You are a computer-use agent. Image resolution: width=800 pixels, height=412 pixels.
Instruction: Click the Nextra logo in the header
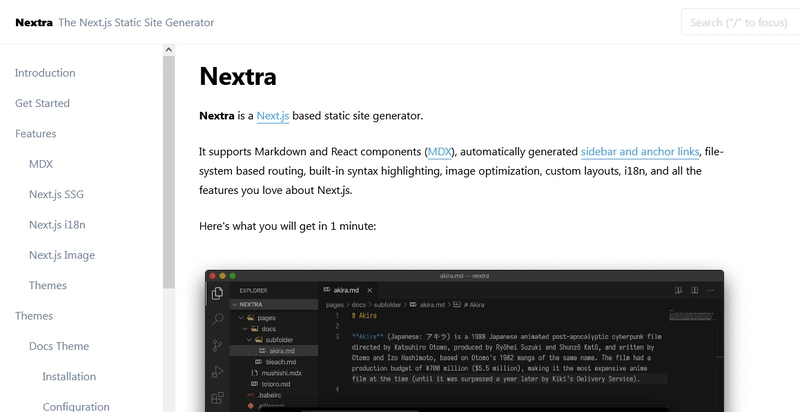[34, 22]
